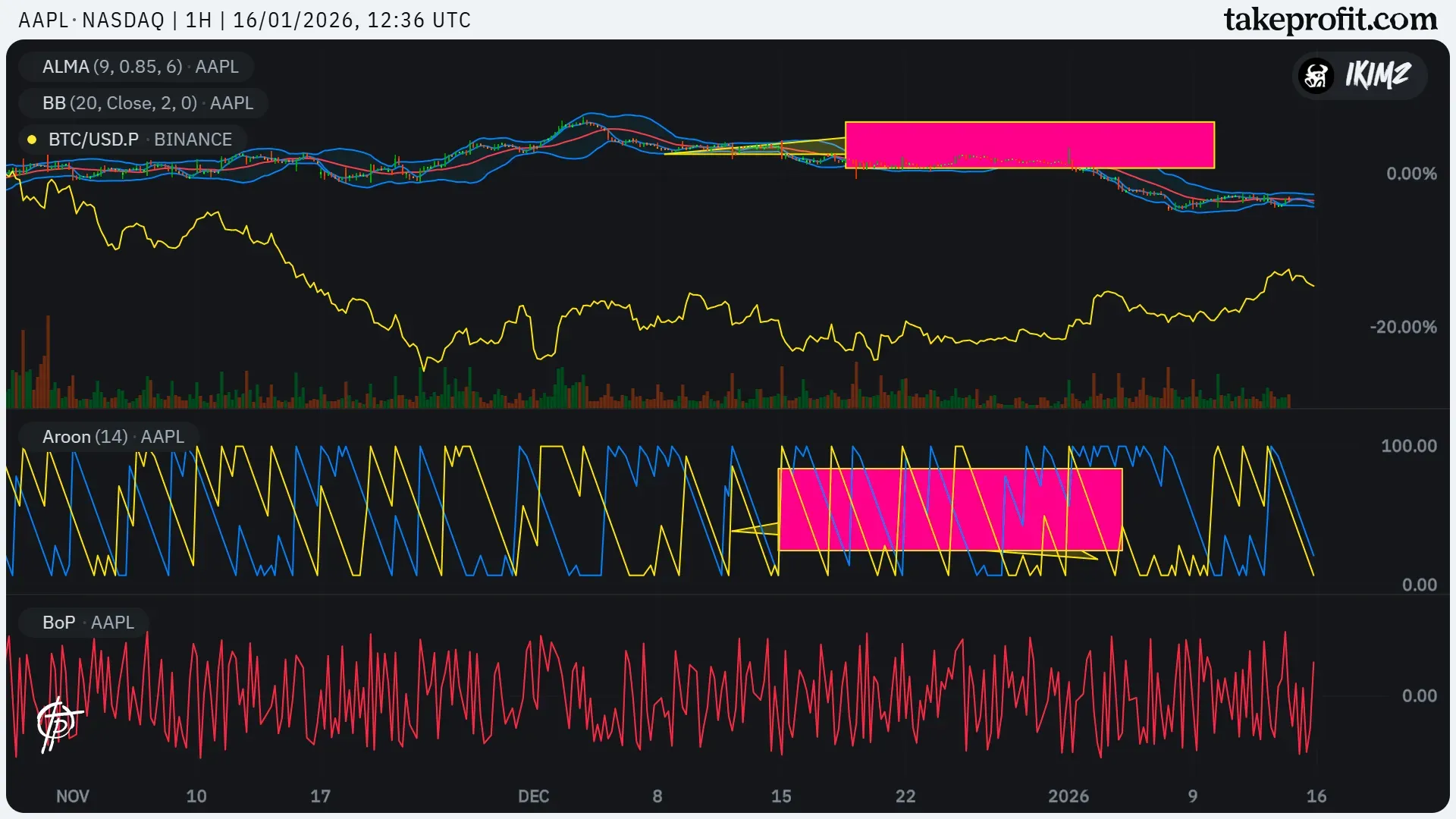This screenshot has height=819, width=1456.
Task: Click the DEC date marker on time axis
Action: point(533,796)
